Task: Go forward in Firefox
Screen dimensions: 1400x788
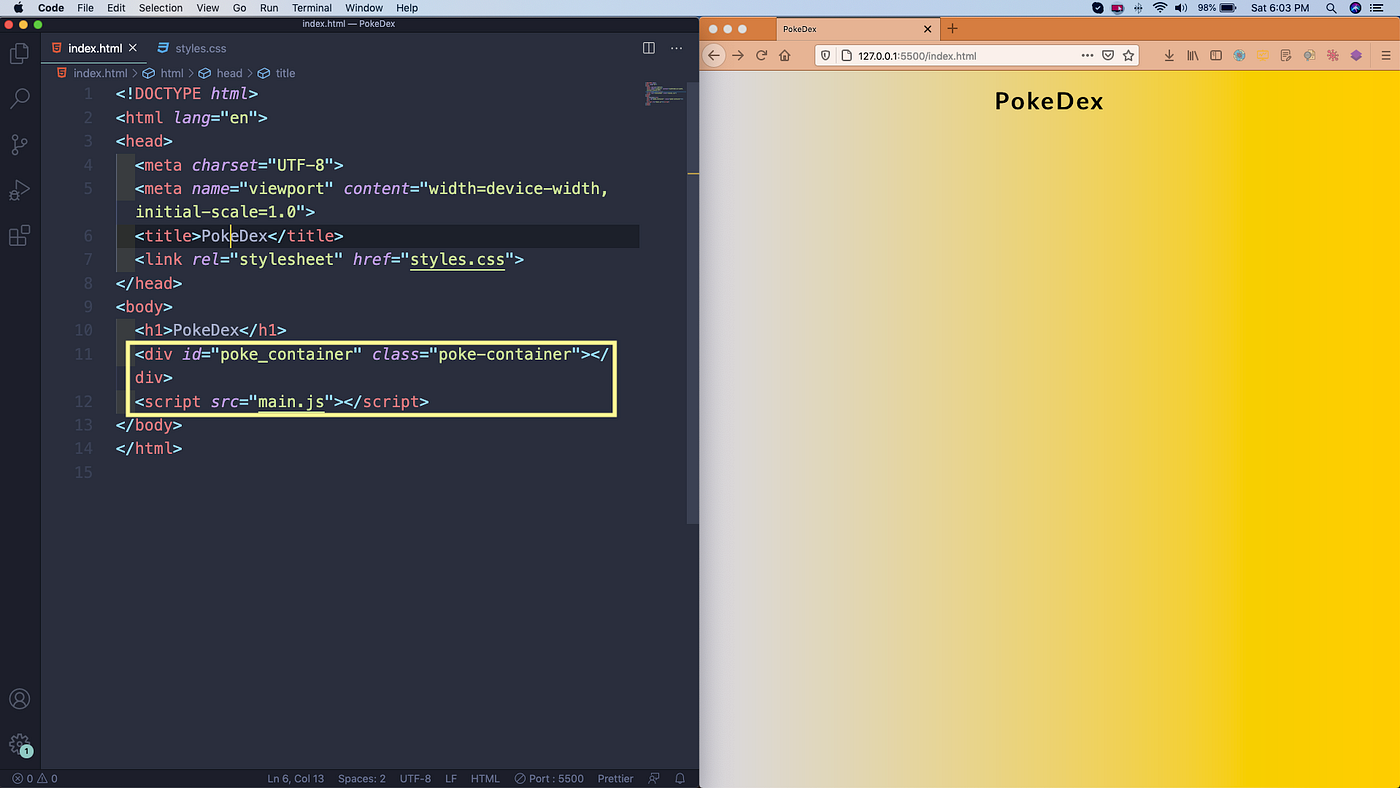Action: (738, 56)
